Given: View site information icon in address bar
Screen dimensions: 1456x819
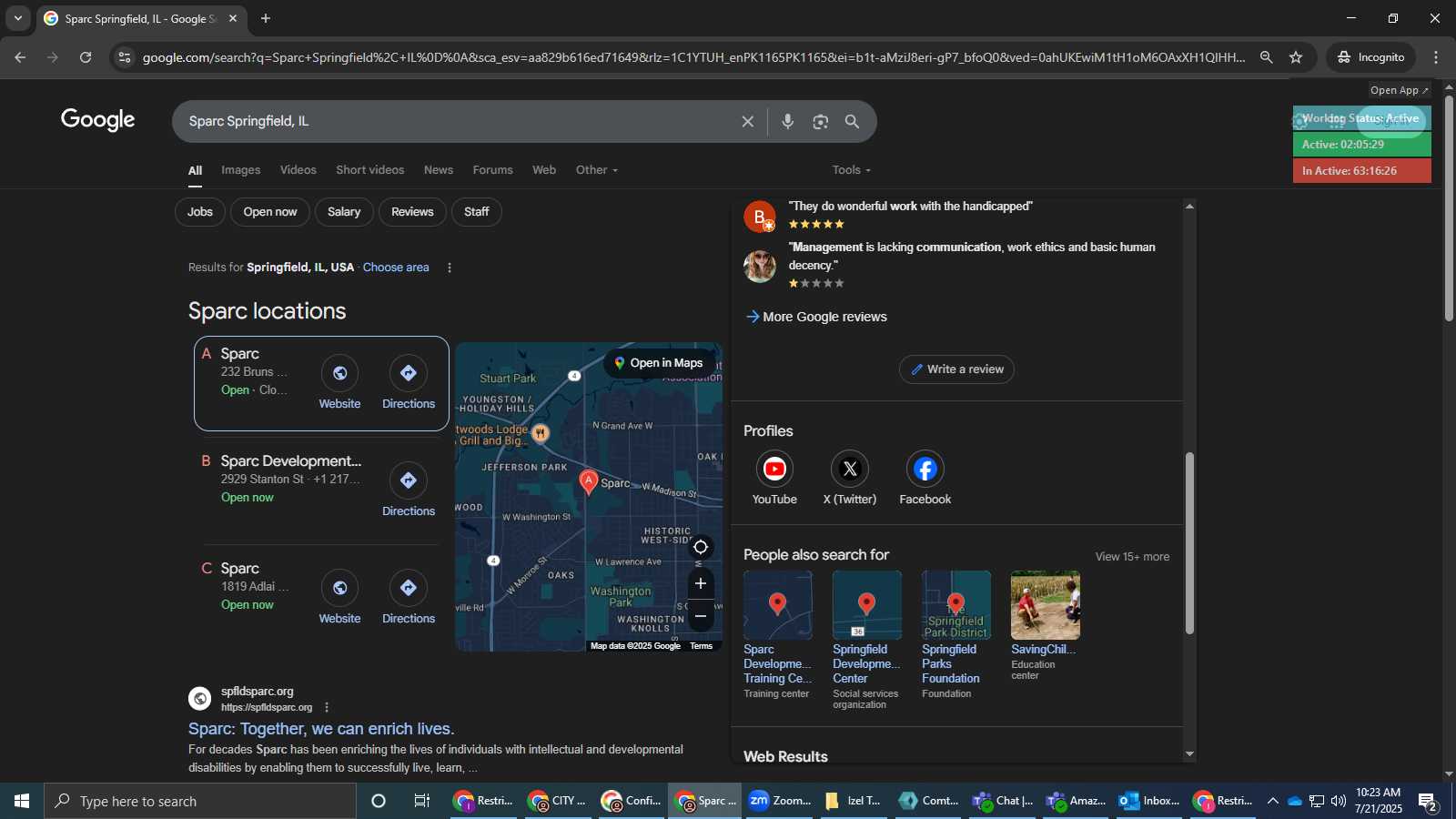Looking at the screenshot, I should tap(125, 57).
